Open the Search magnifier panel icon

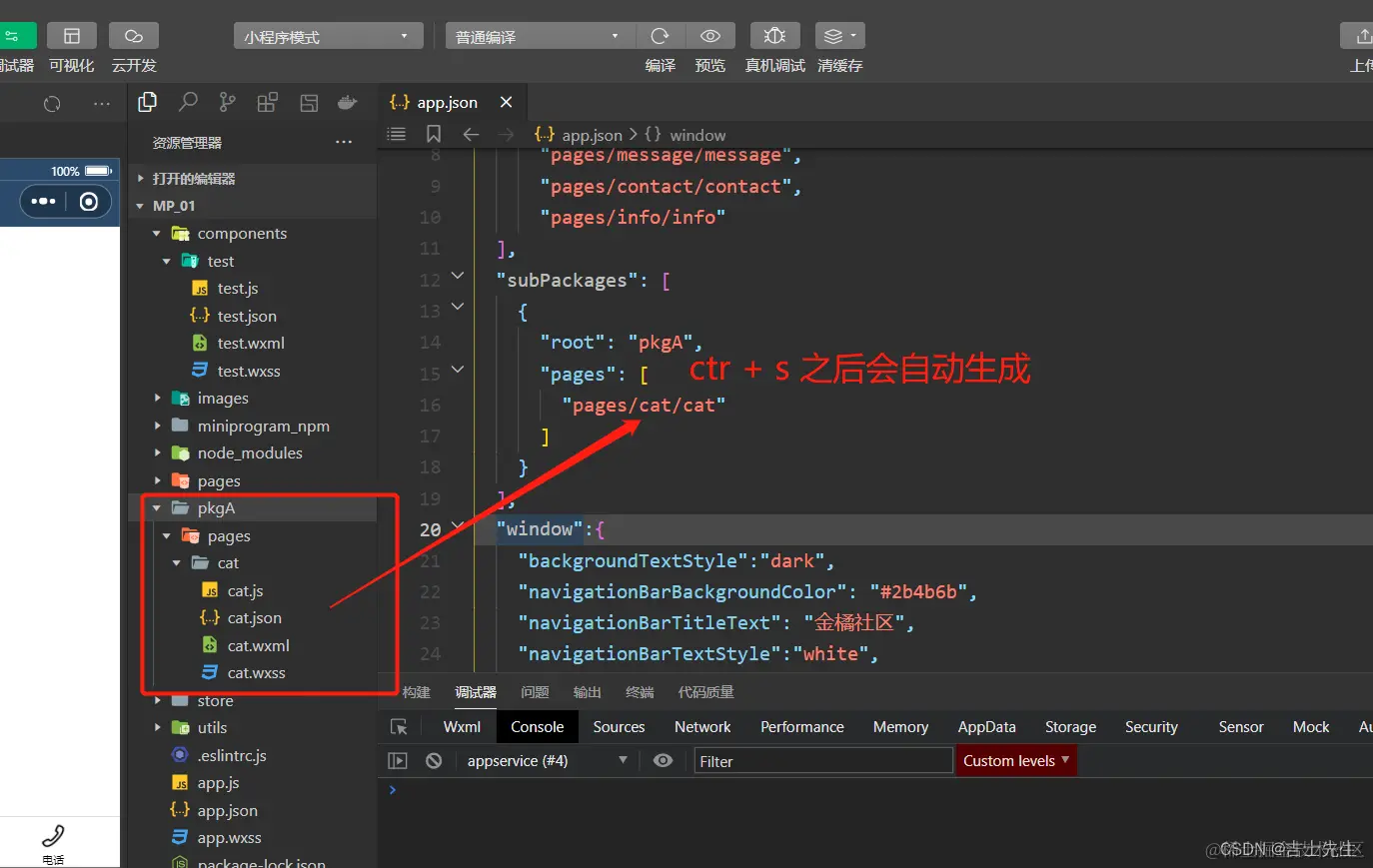tap(188, 102)
